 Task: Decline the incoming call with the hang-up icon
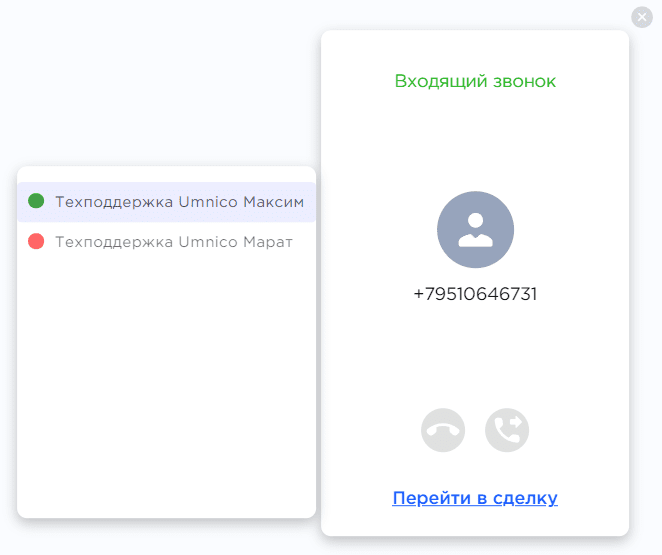[443, 431]
